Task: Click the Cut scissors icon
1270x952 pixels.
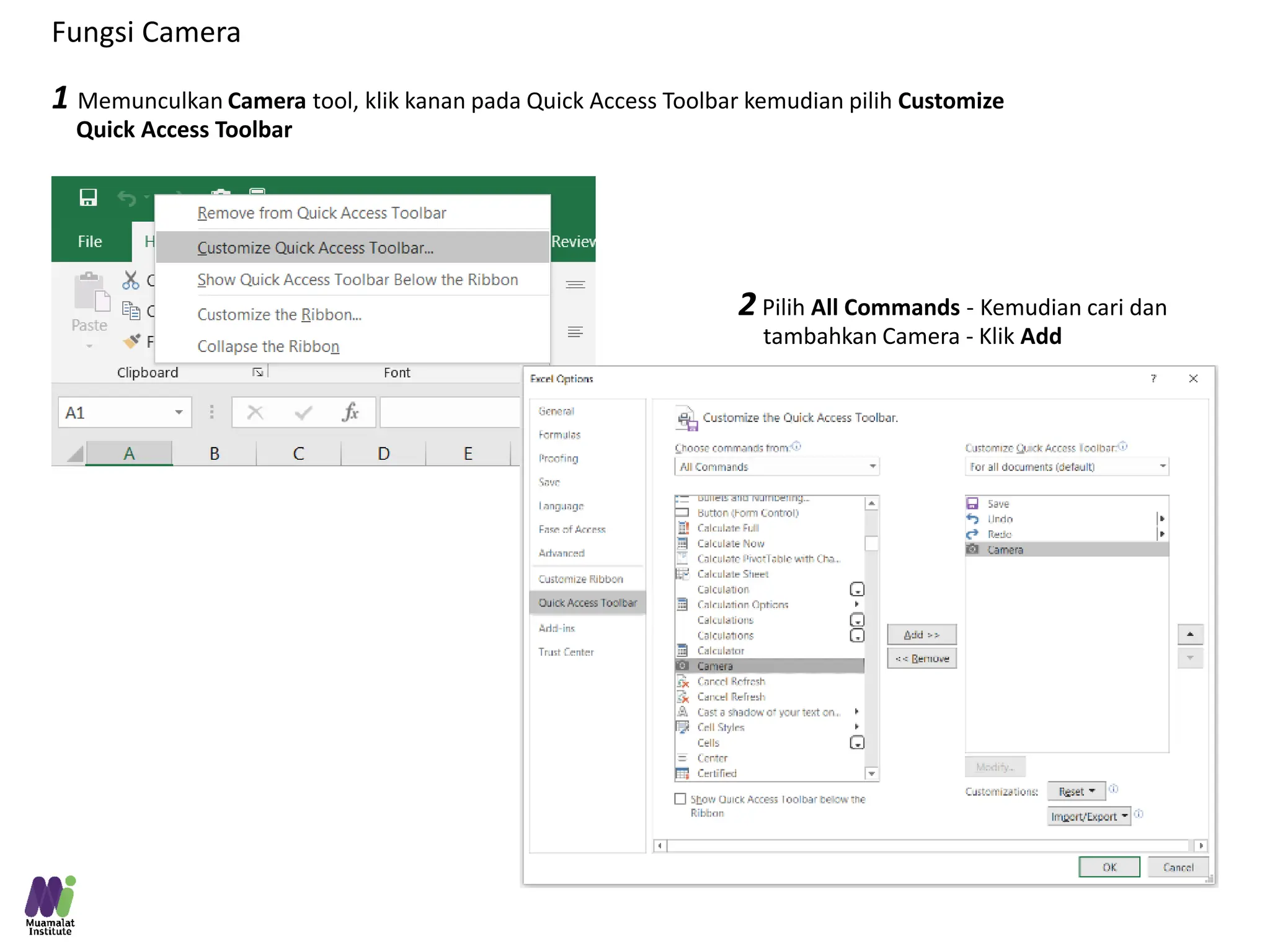Action: click(x=130, y=280)
